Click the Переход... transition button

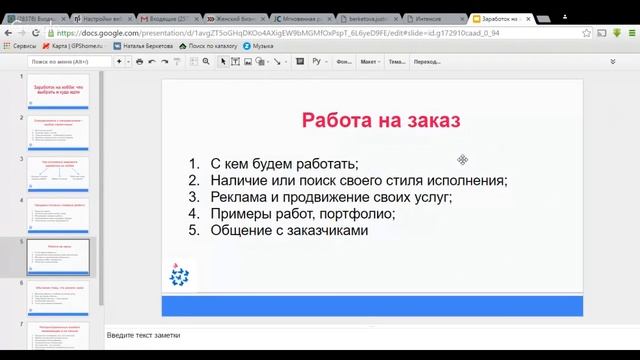[x=427, y=62]
